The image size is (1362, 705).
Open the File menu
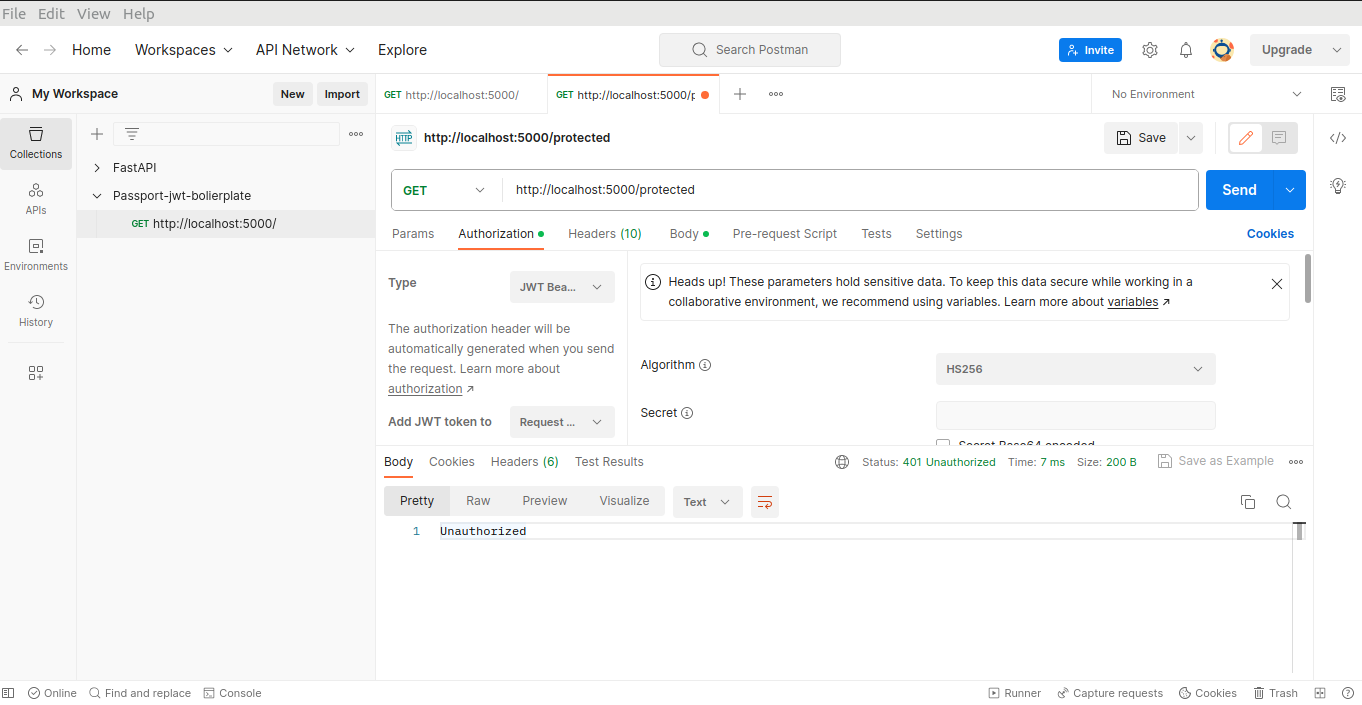(14, 14)
